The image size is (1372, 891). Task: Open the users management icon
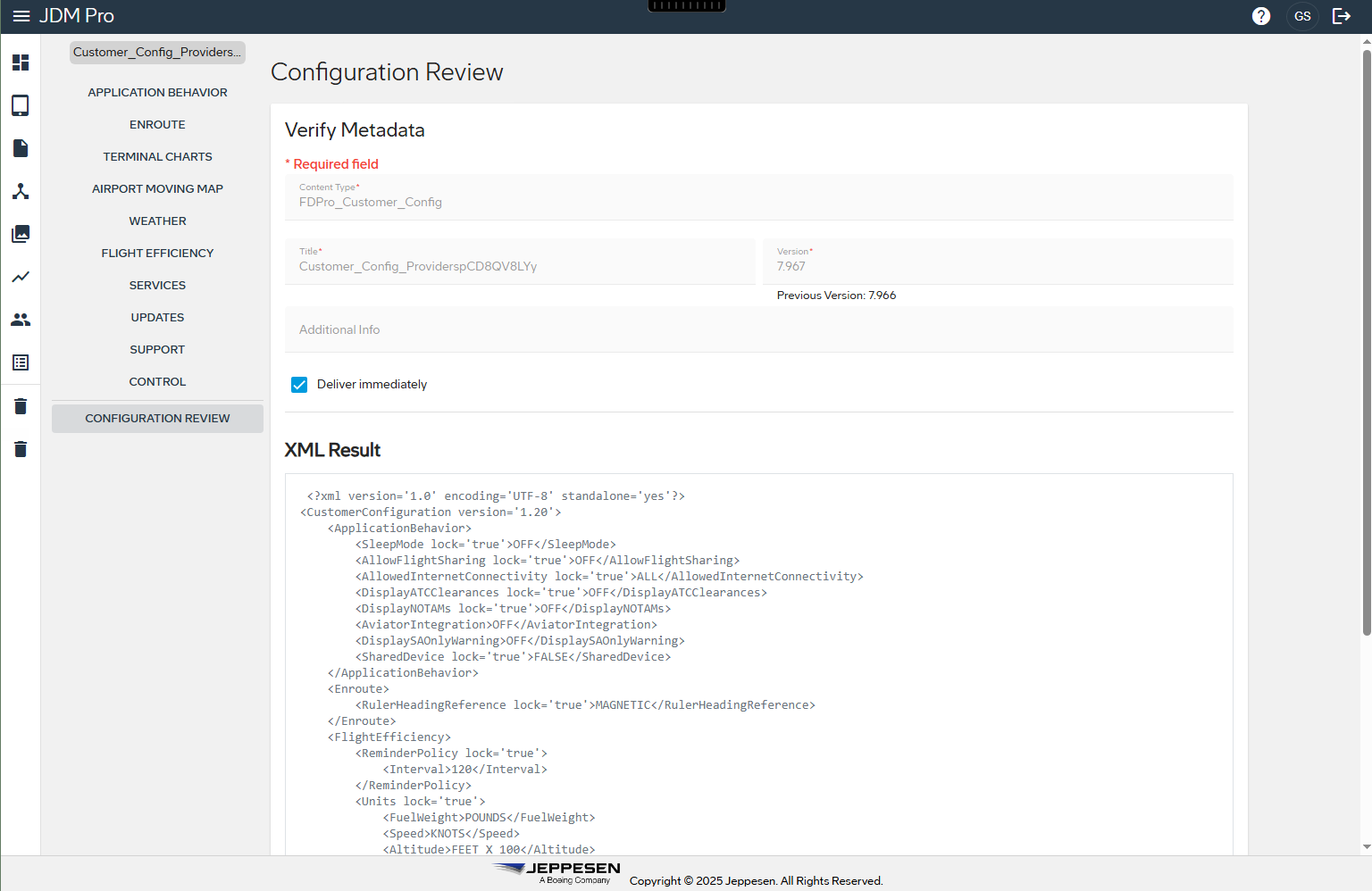click(21, 320)
